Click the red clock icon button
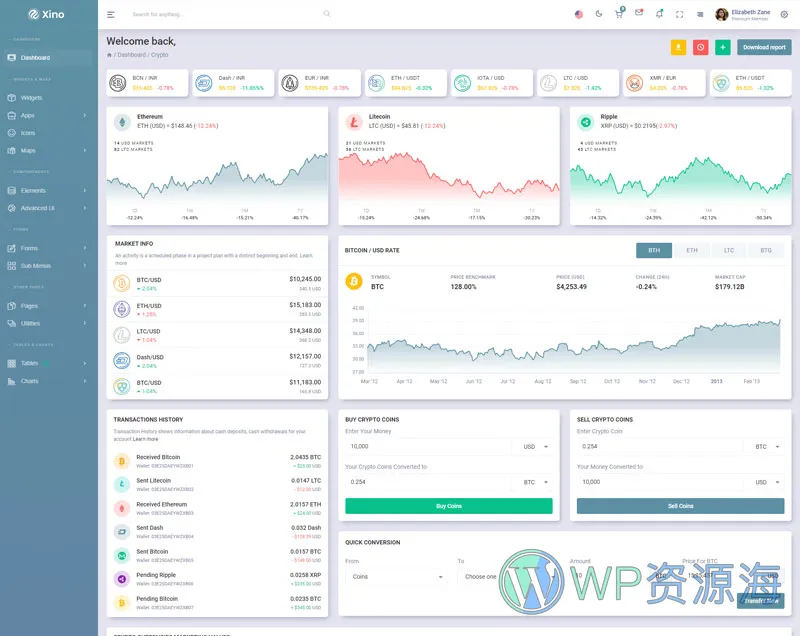The image size is (800, 636). [701, 47]
